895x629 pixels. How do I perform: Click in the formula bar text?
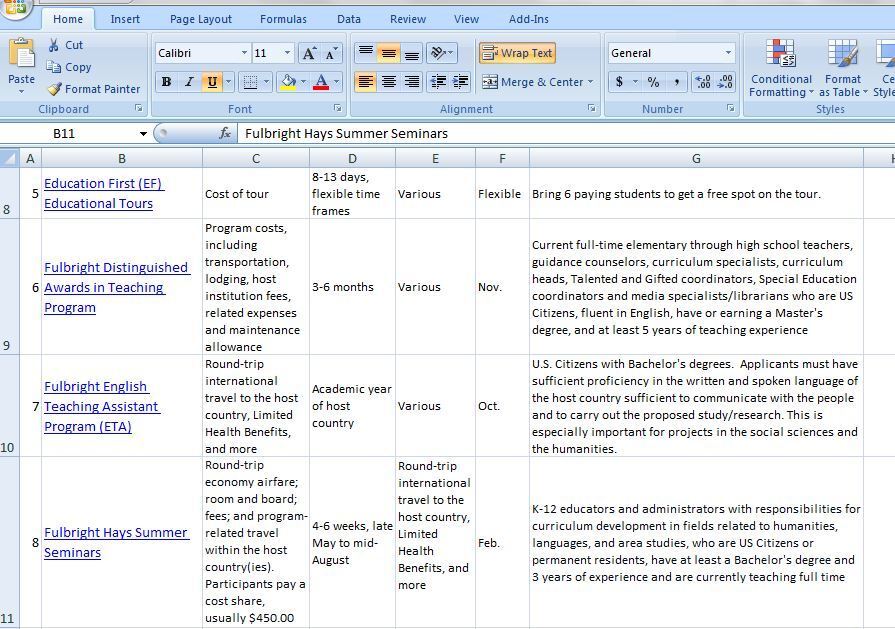346,134
